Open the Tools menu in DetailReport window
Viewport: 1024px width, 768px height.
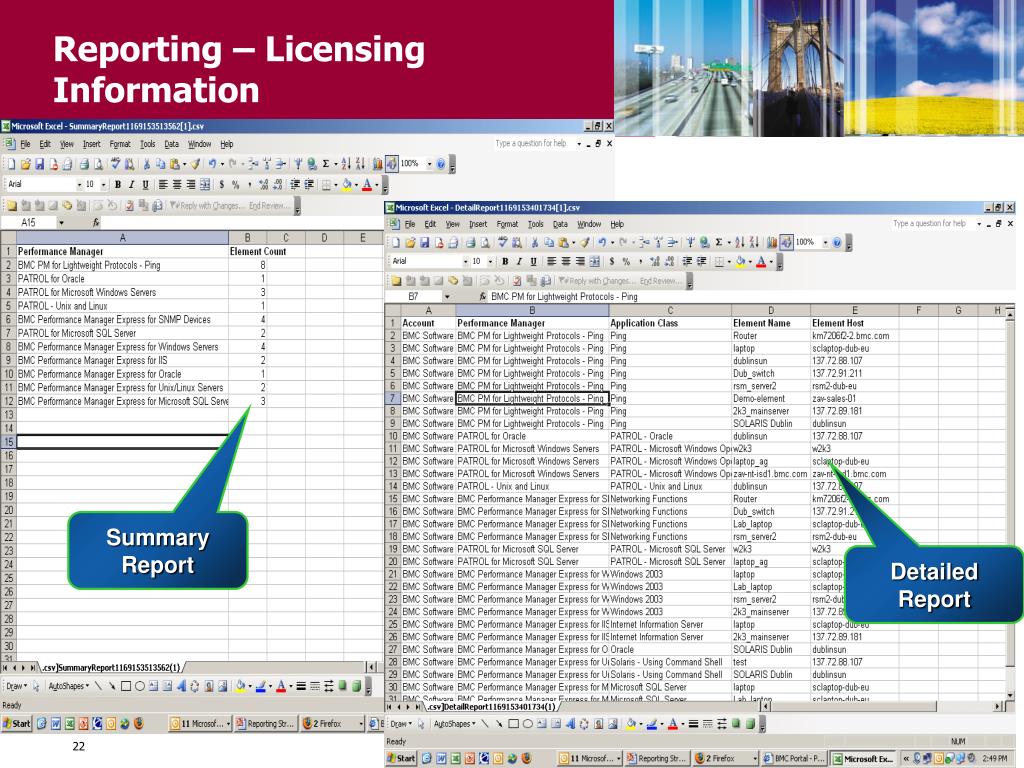pos(536,224)
